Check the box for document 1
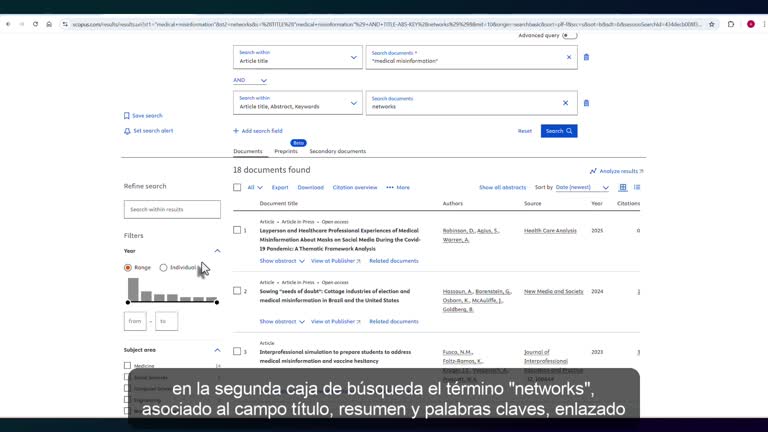The image size is (768, 432). (x=237, y=230)
